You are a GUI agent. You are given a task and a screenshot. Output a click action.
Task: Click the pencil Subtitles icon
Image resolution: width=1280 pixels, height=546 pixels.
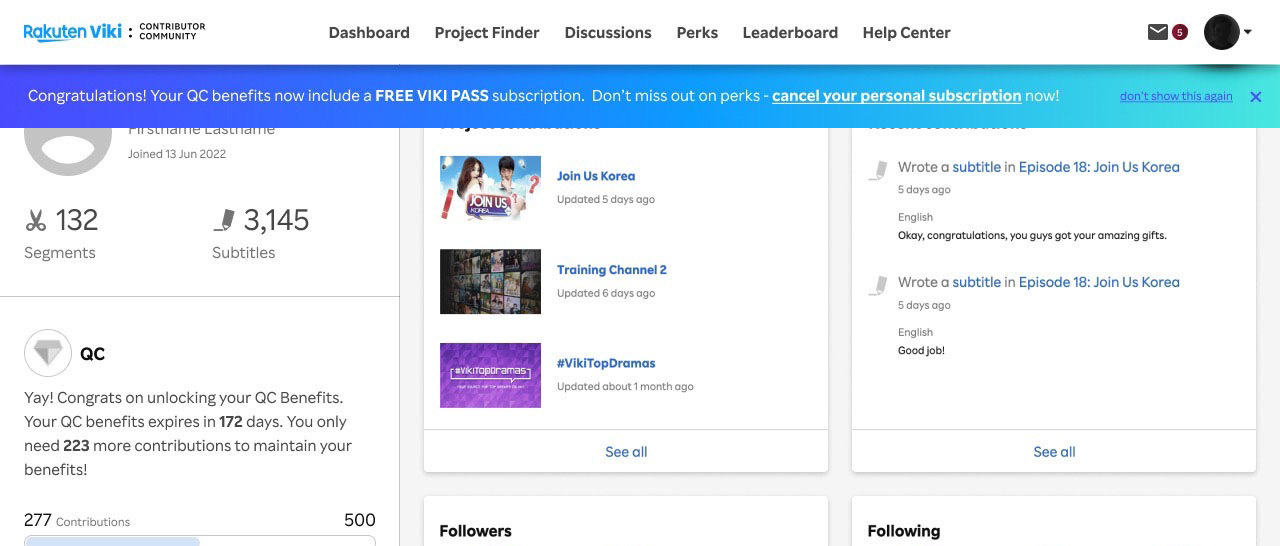pos(224,220)
